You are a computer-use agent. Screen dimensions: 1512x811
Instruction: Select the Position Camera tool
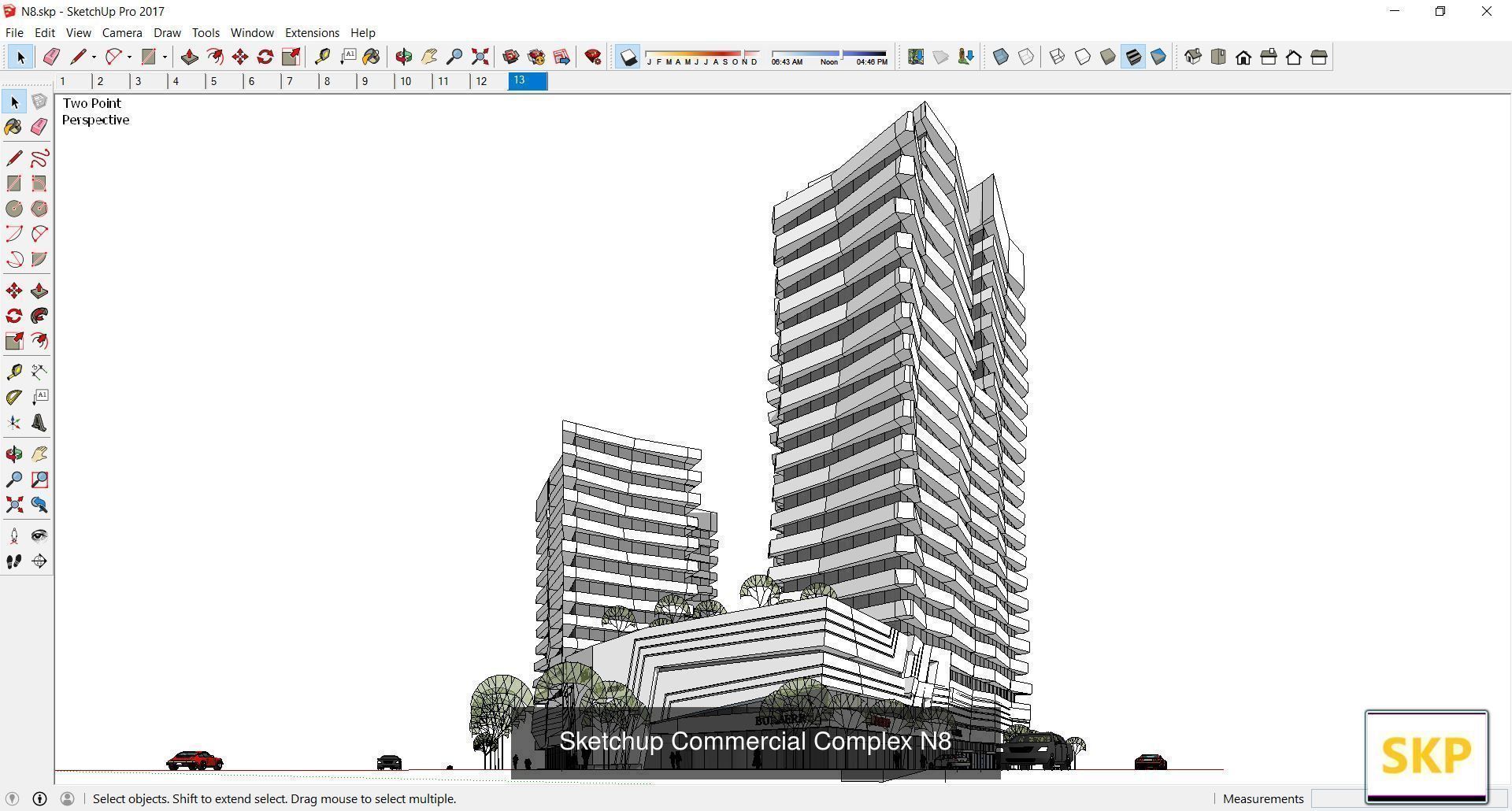(x=13, y=536)
